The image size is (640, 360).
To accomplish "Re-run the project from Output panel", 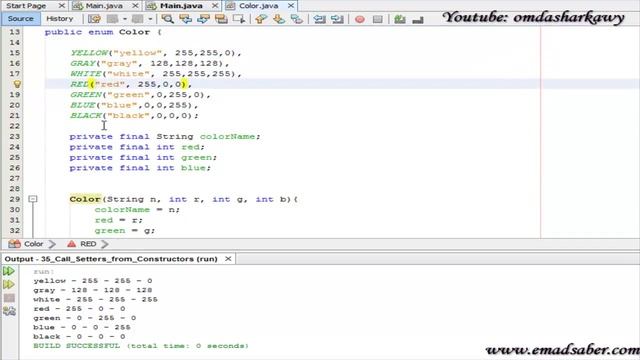I will click(9, 271).
